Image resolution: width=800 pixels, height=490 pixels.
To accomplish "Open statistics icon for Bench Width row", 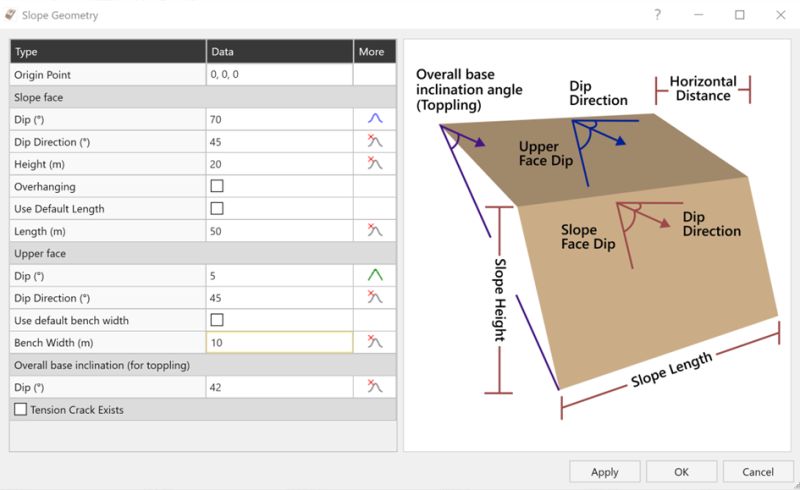I will point(375,342).
